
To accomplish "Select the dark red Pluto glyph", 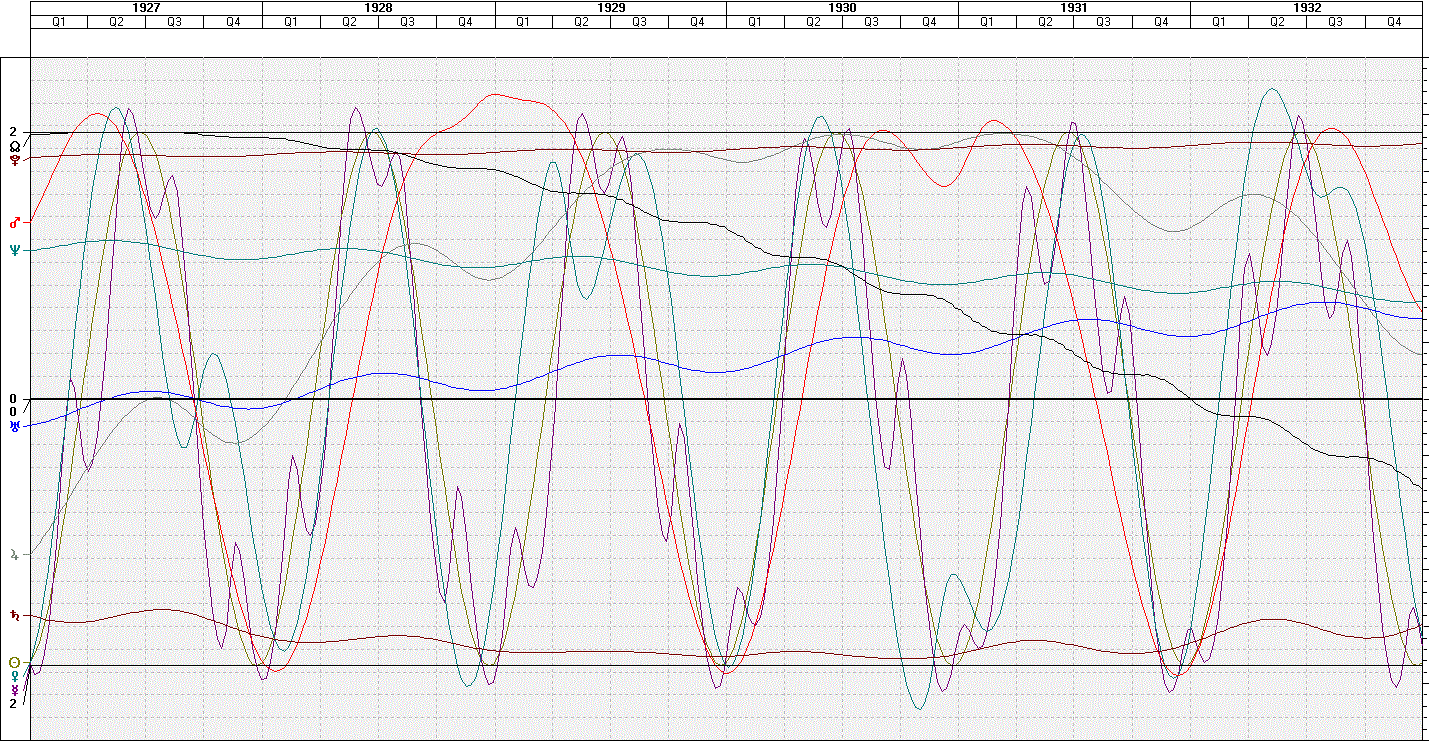I will (14, 160).
